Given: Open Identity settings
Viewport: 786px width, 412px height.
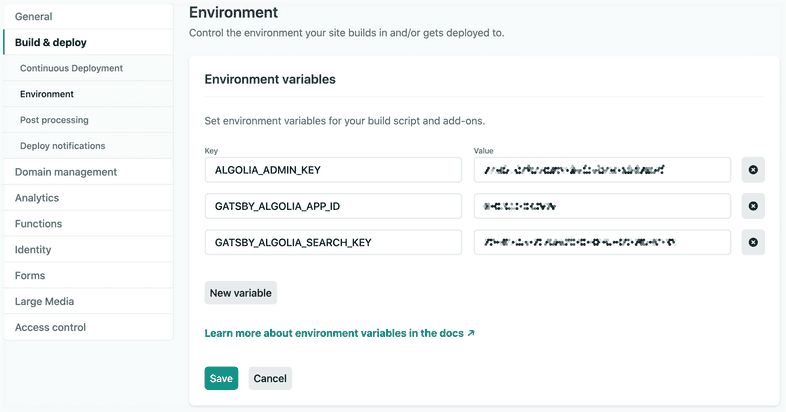Looking at the screenshot, I should 34,250.
